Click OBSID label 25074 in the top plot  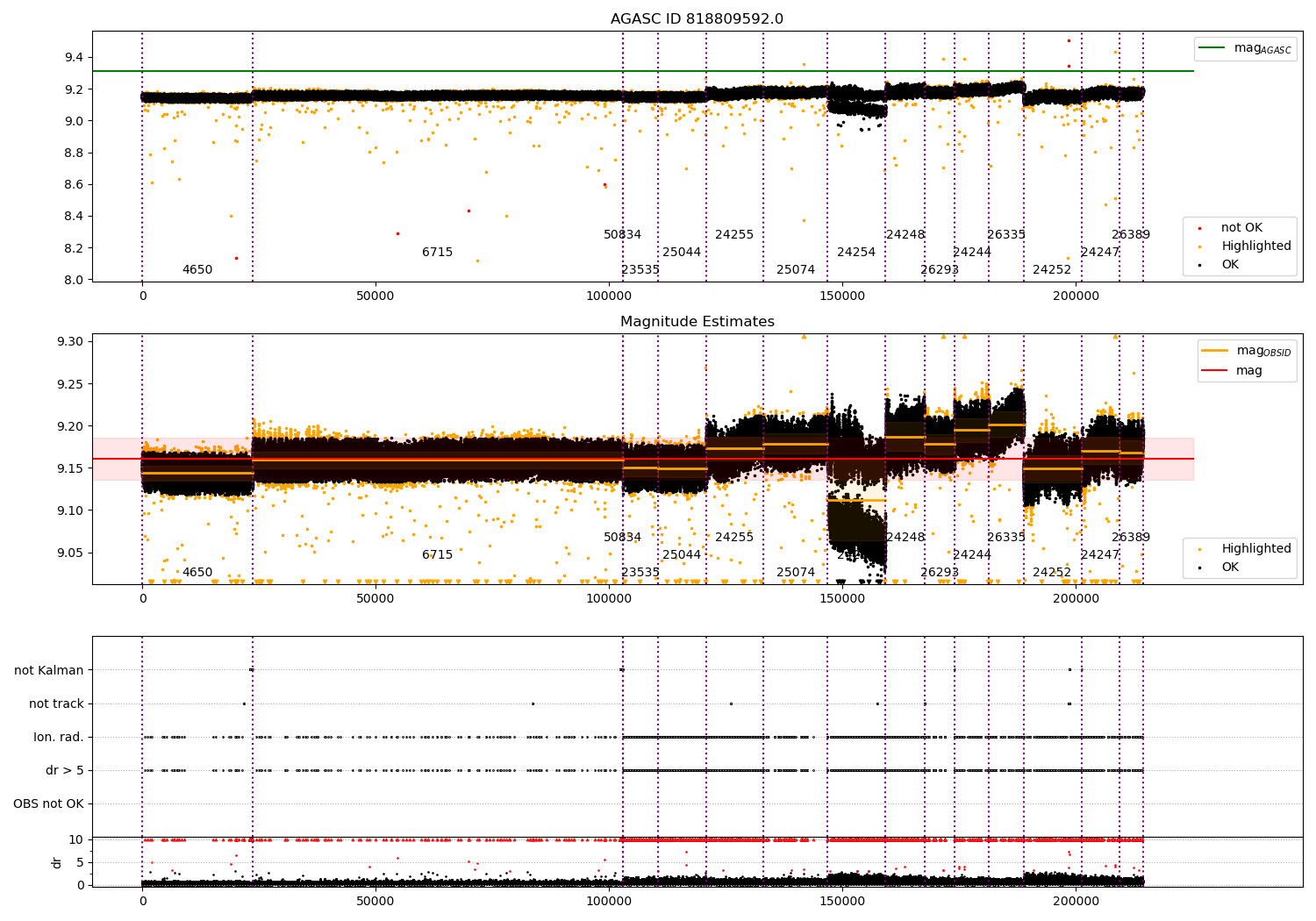796,270
